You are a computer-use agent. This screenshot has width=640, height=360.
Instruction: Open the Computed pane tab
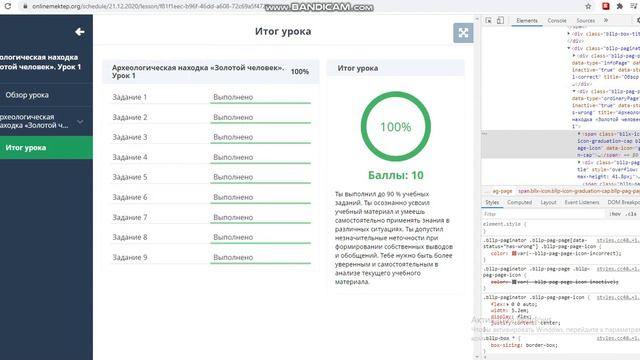(519, 202)
